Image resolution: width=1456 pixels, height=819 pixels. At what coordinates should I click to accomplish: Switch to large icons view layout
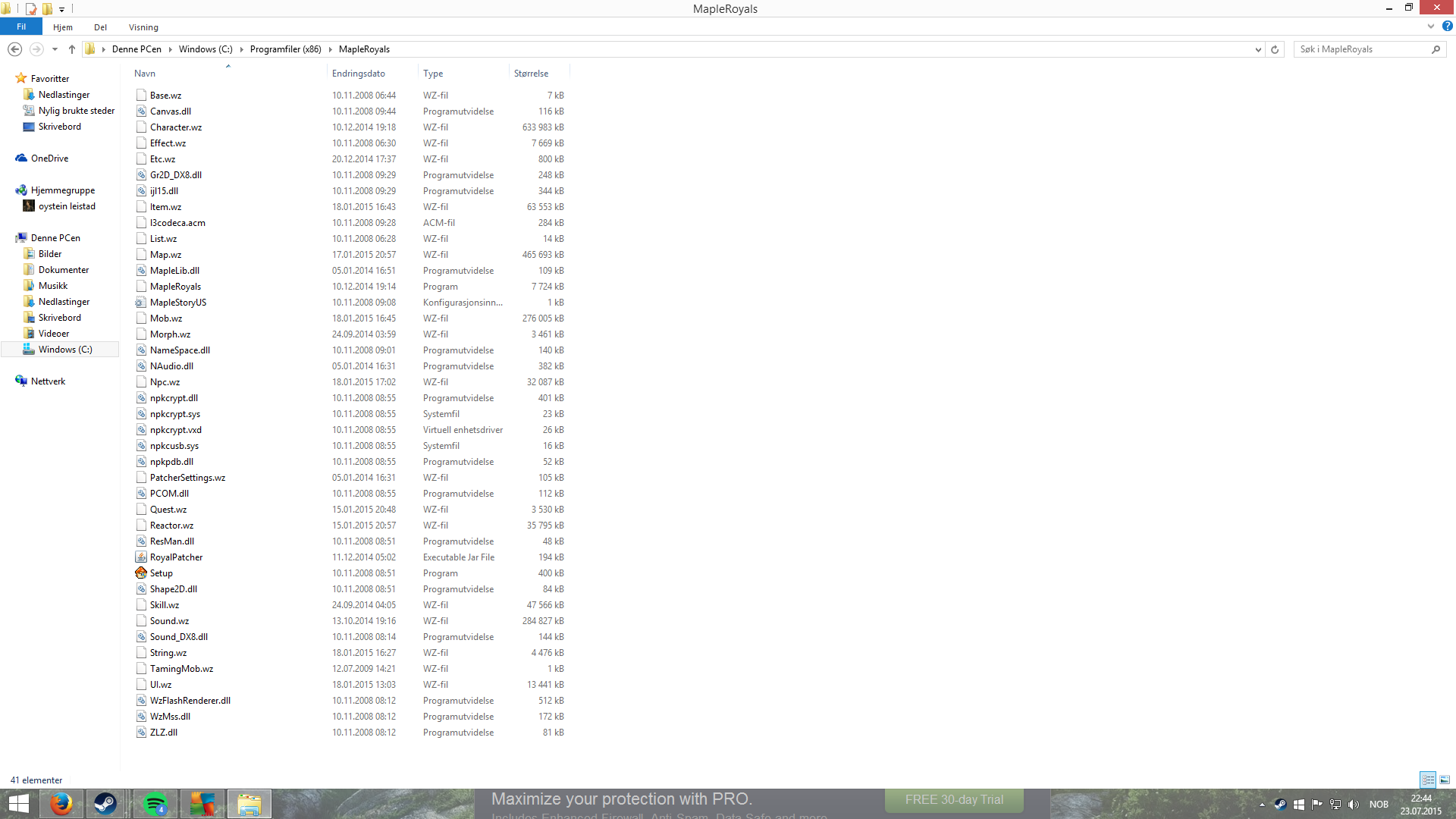[x=1445, y=780]
